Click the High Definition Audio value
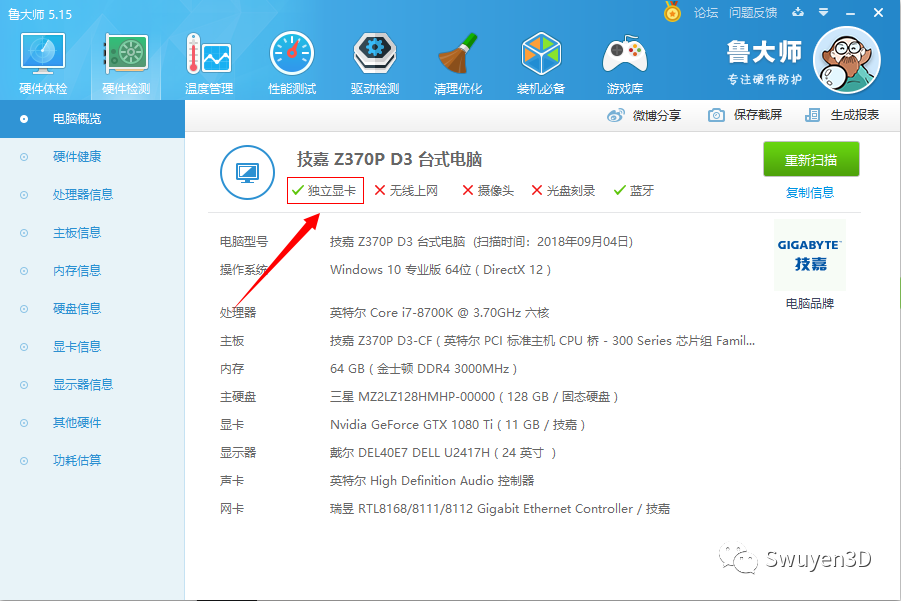 click(432, 481)
